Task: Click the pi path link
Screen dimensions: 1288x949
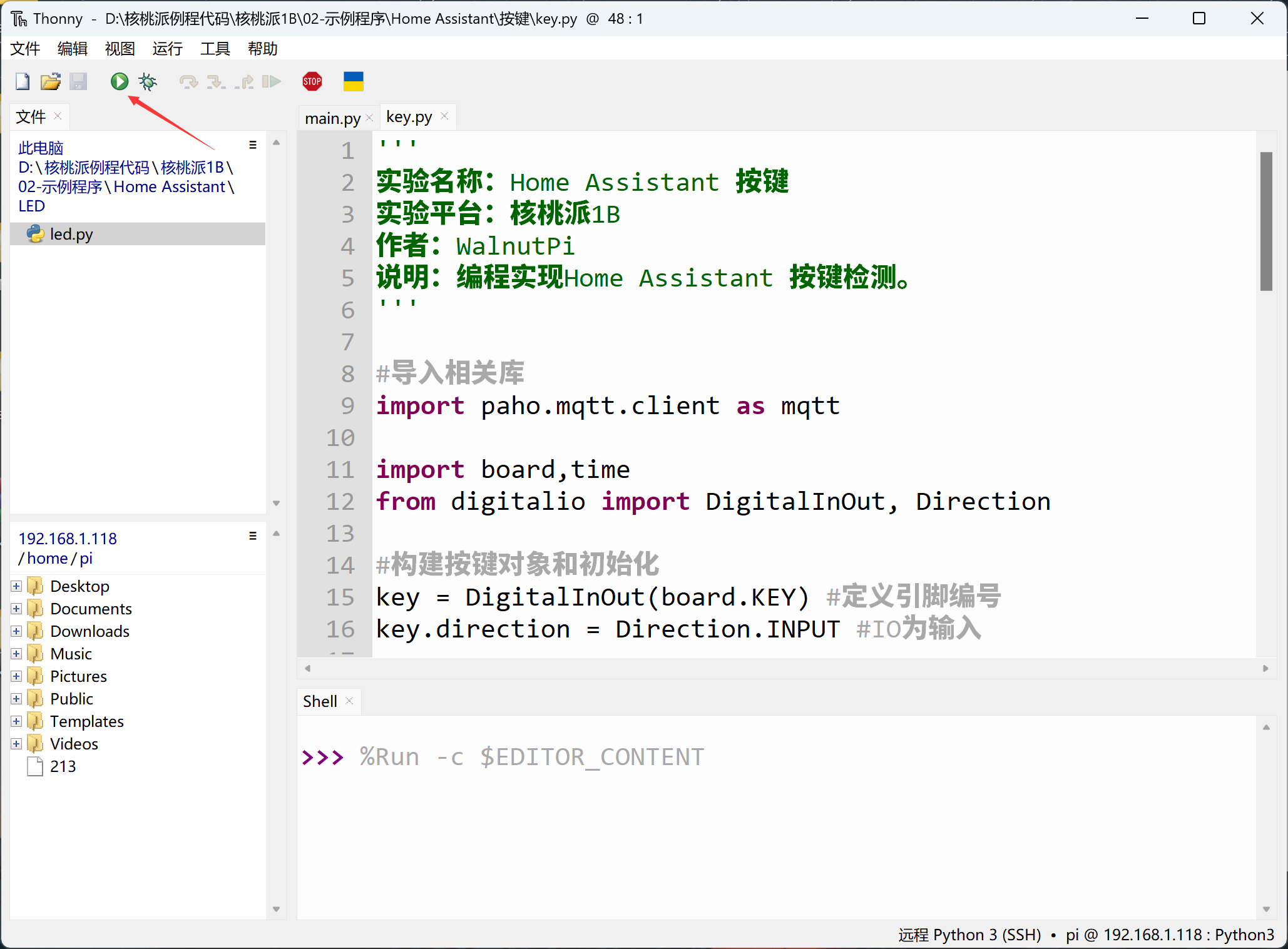Action: [86, 558]
